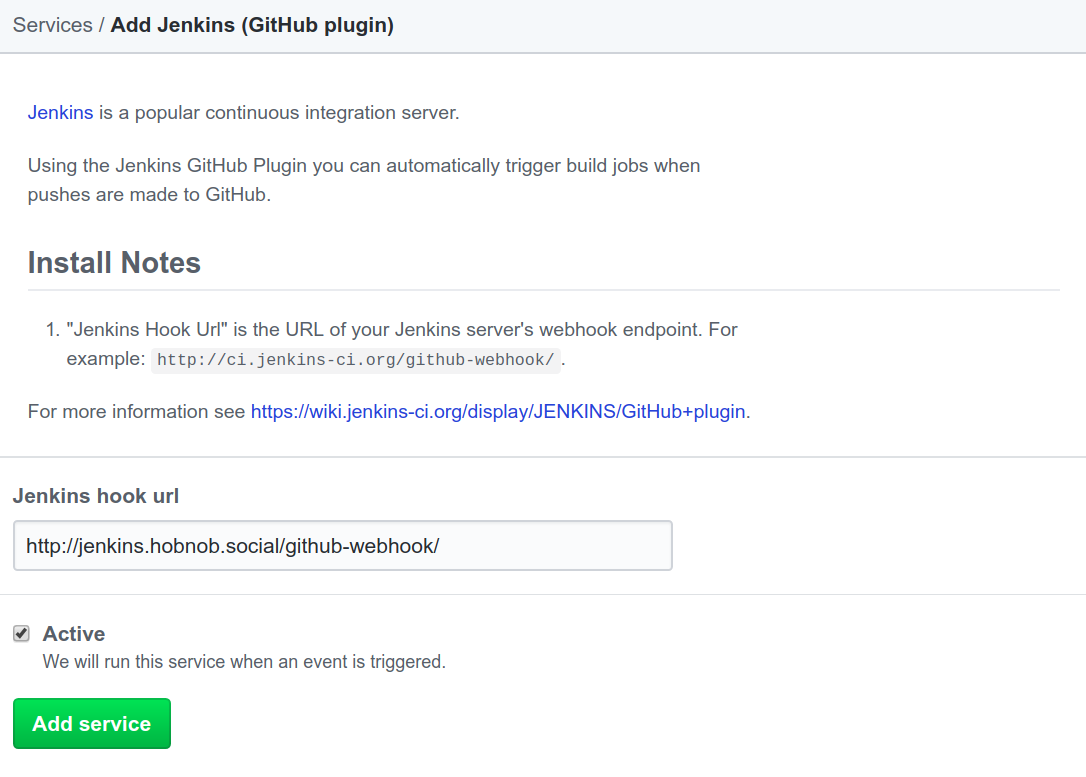Go back to Services breadcrumb
The width and height of the screenshot is (1086, 777).
pos(52,26)
